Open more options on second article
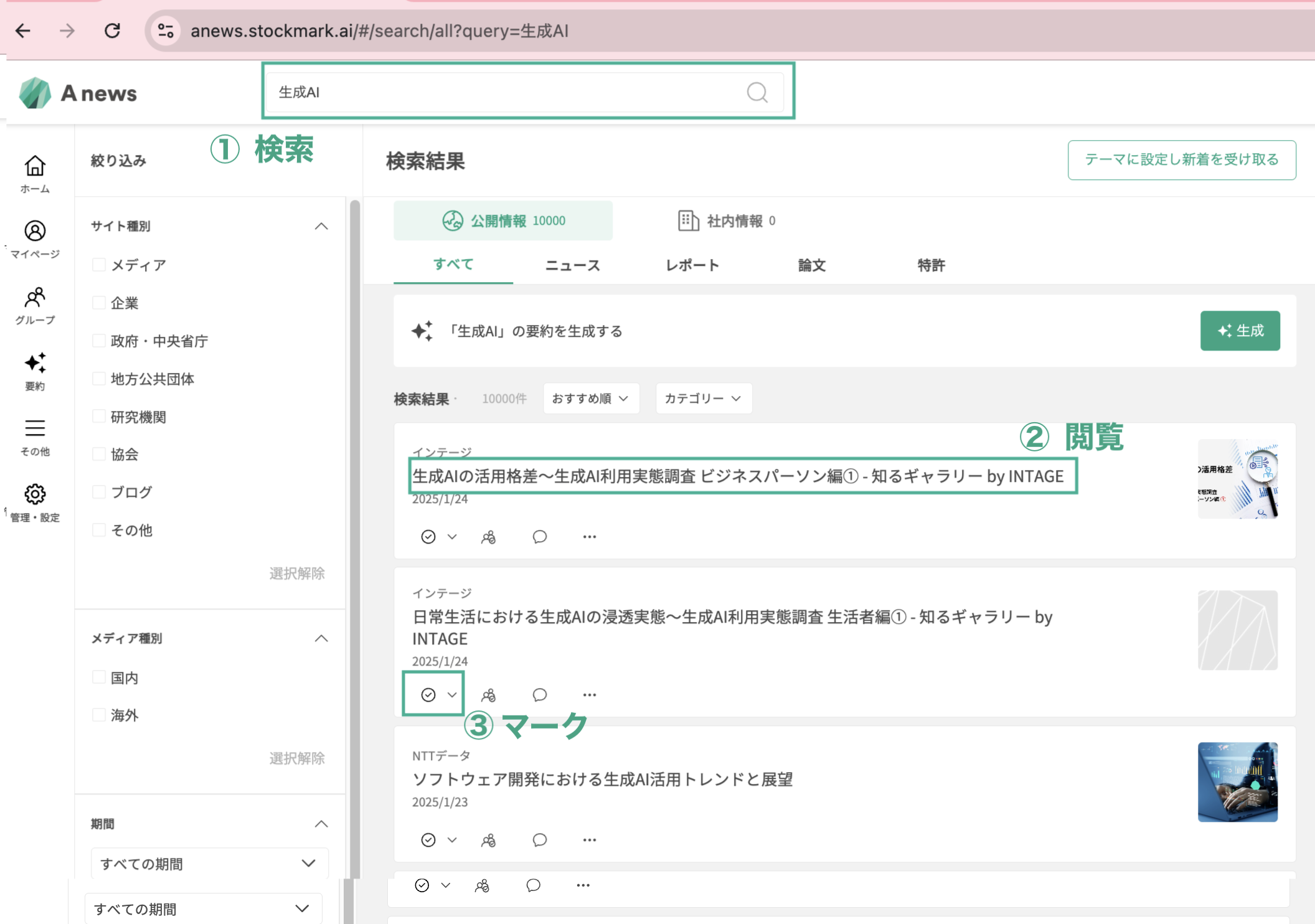The image size is (1315, 924). tap(589, 695)
